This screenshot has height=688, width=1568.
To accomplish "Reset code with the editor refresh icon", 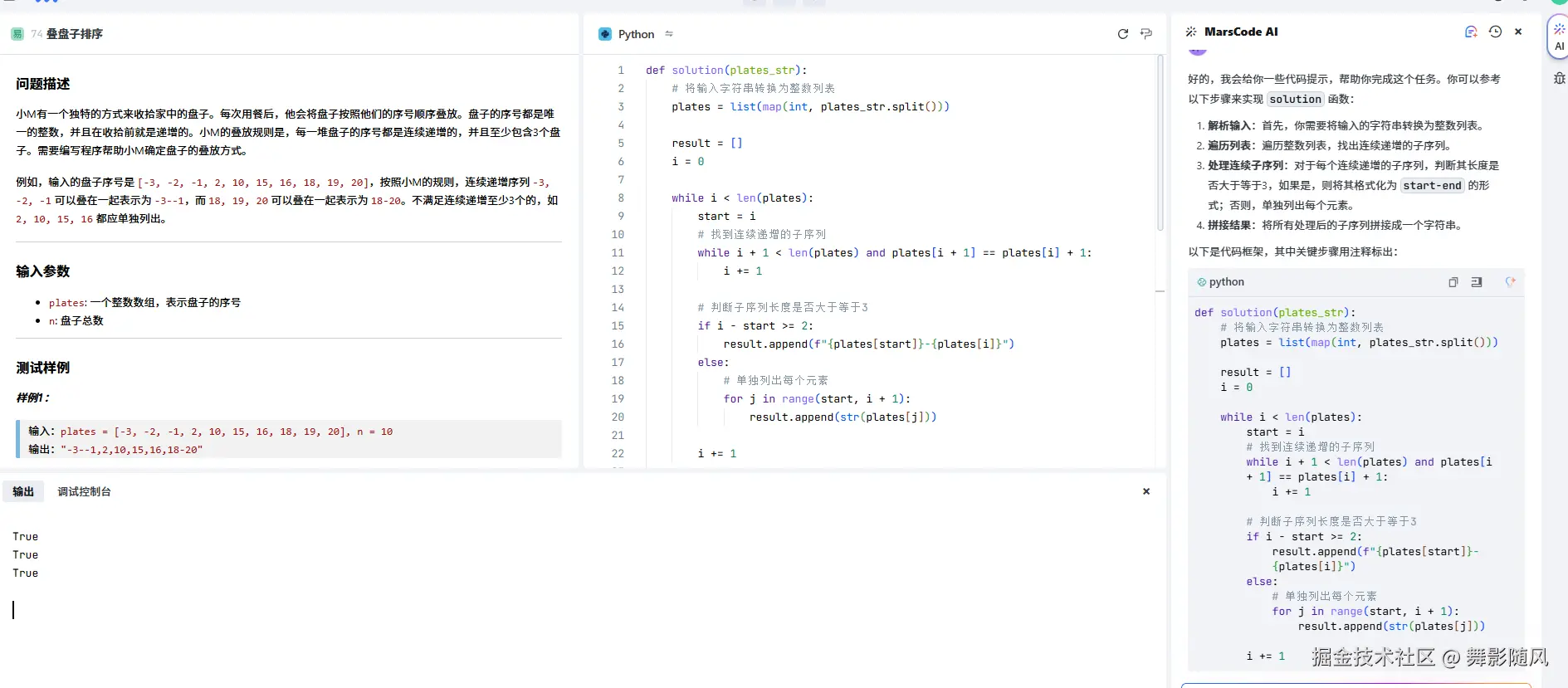I will (1122, 34).
